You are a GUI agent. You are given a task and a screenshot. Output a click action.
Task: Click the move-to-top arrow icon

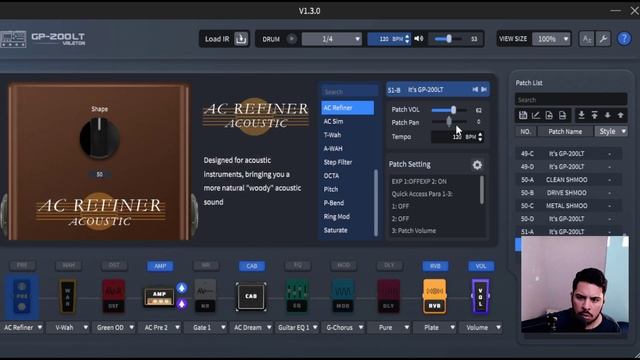595,116
